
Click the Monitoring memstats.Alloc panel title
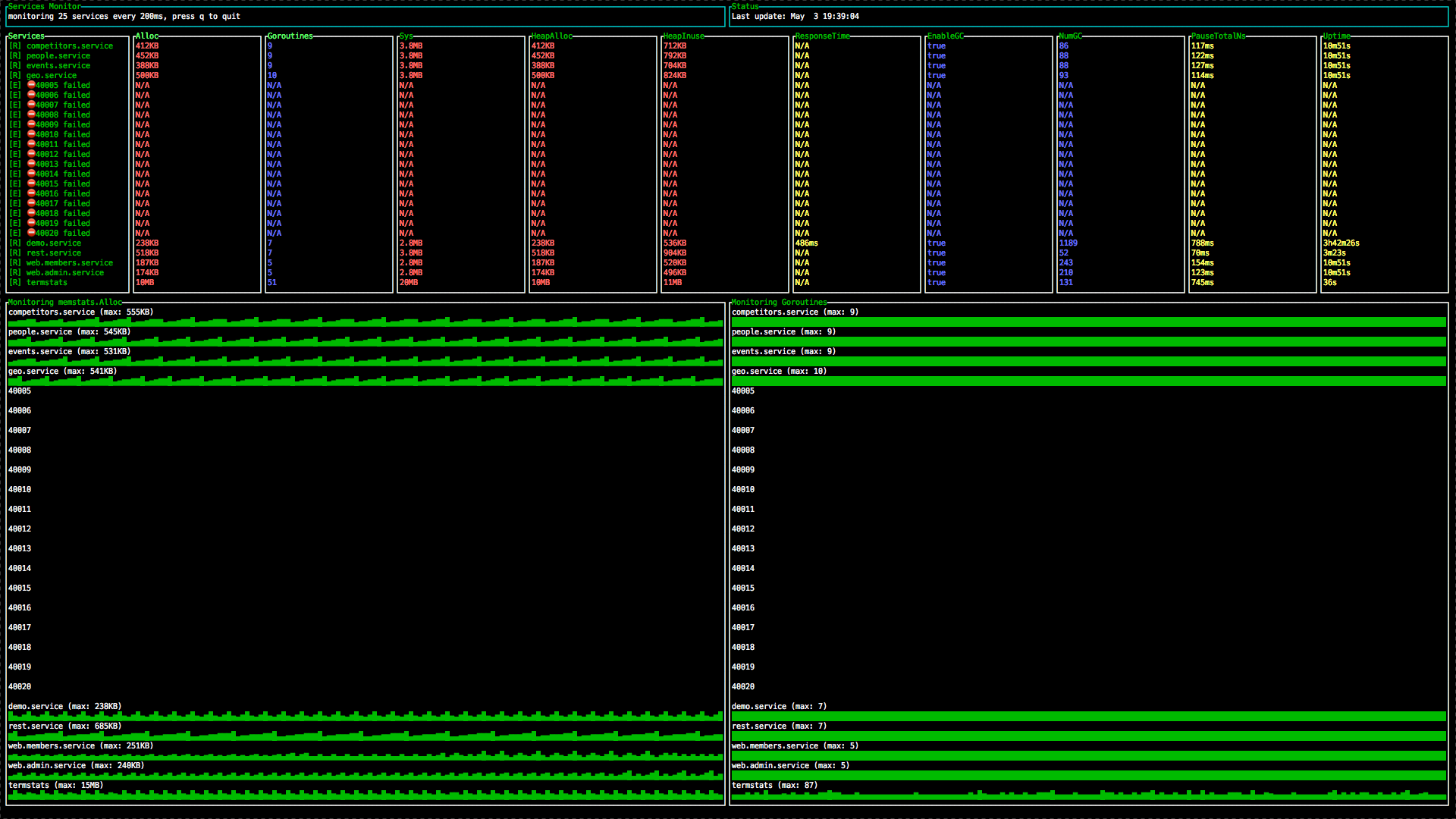[64, 303]
